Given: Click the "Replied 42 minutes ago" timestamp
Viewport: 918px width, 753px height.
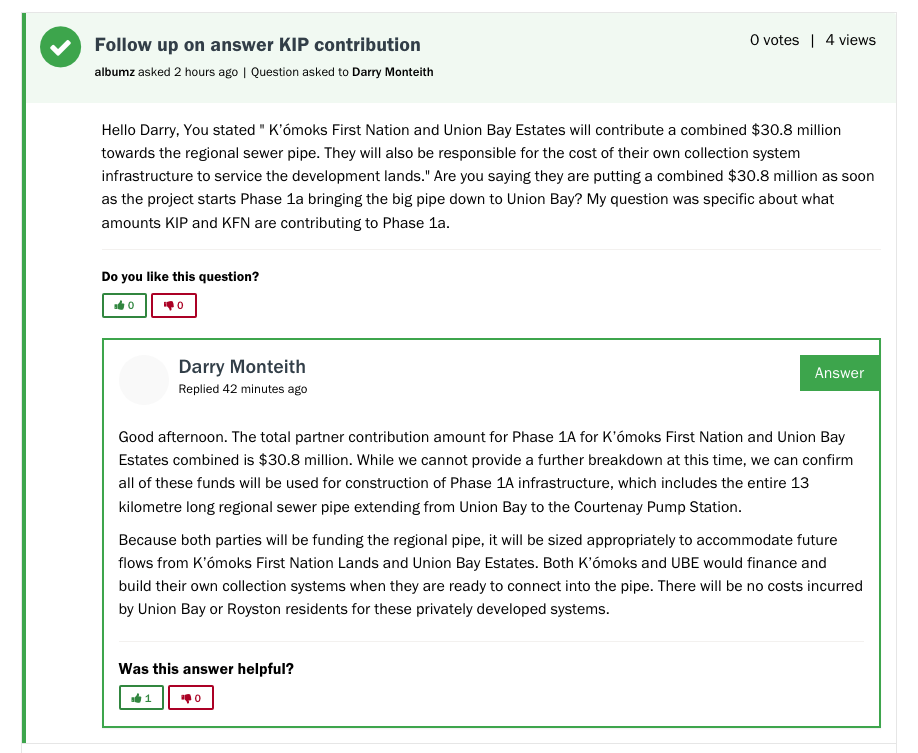Looking at the screenshot, I should pos(243,389).
